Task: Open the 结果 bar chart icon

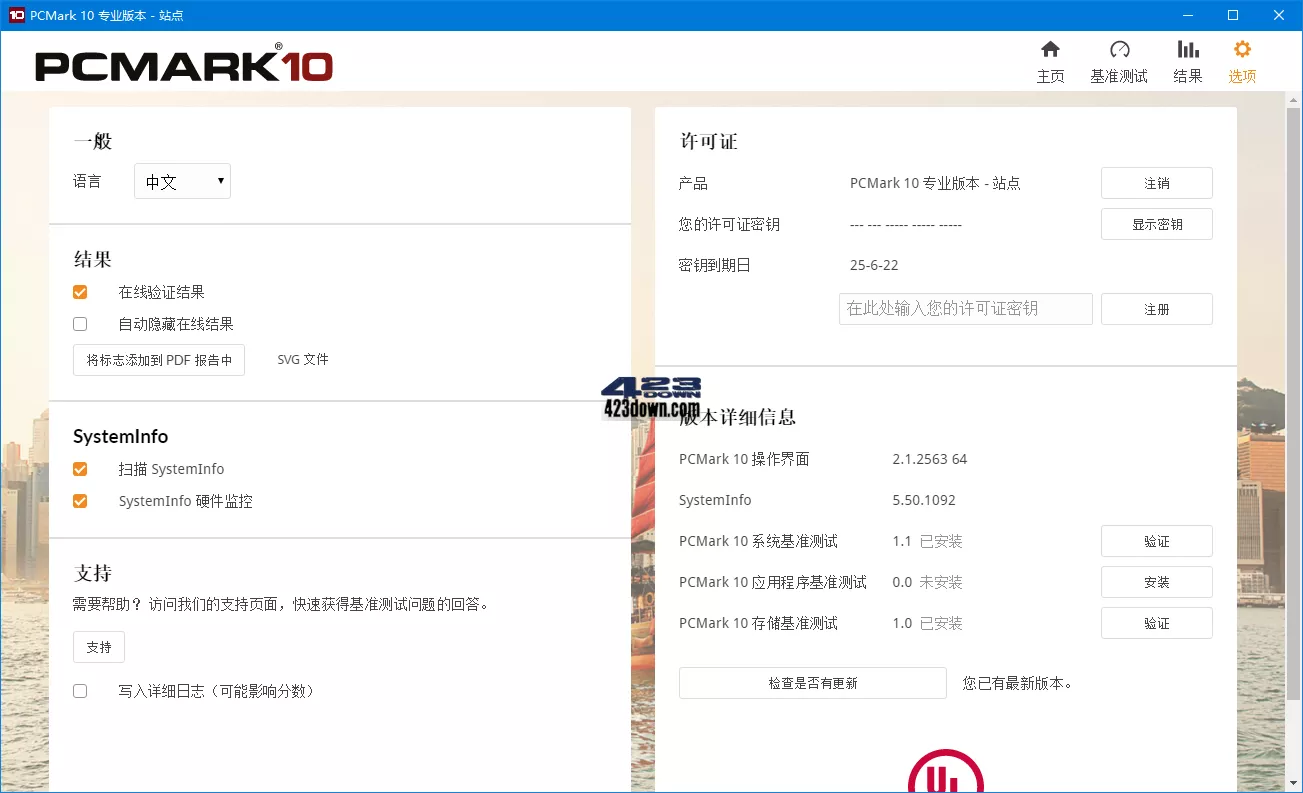Action: (1187, 60)
